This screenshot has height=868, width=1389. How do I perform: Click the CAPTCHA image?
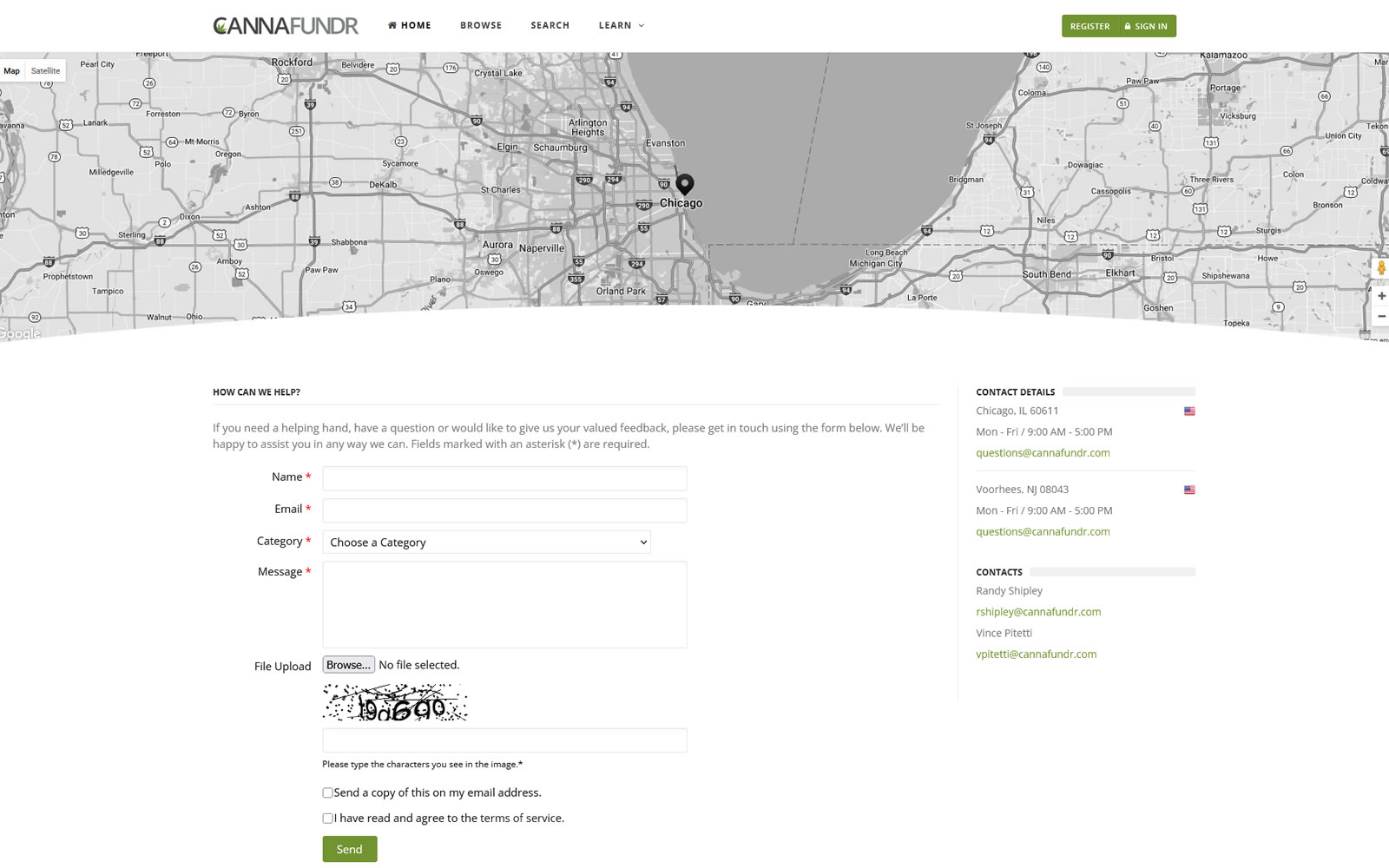(395, 702)
